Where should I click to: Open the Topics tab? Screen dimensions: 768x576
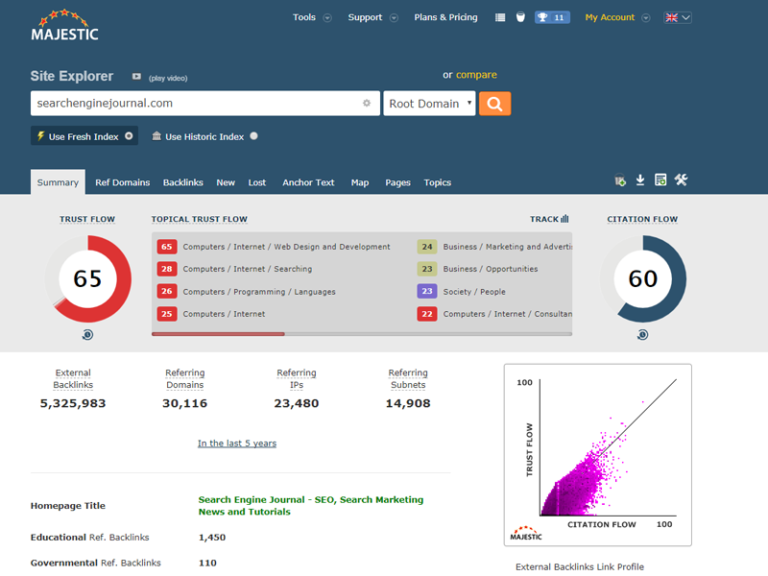click(x=437, y=182)
